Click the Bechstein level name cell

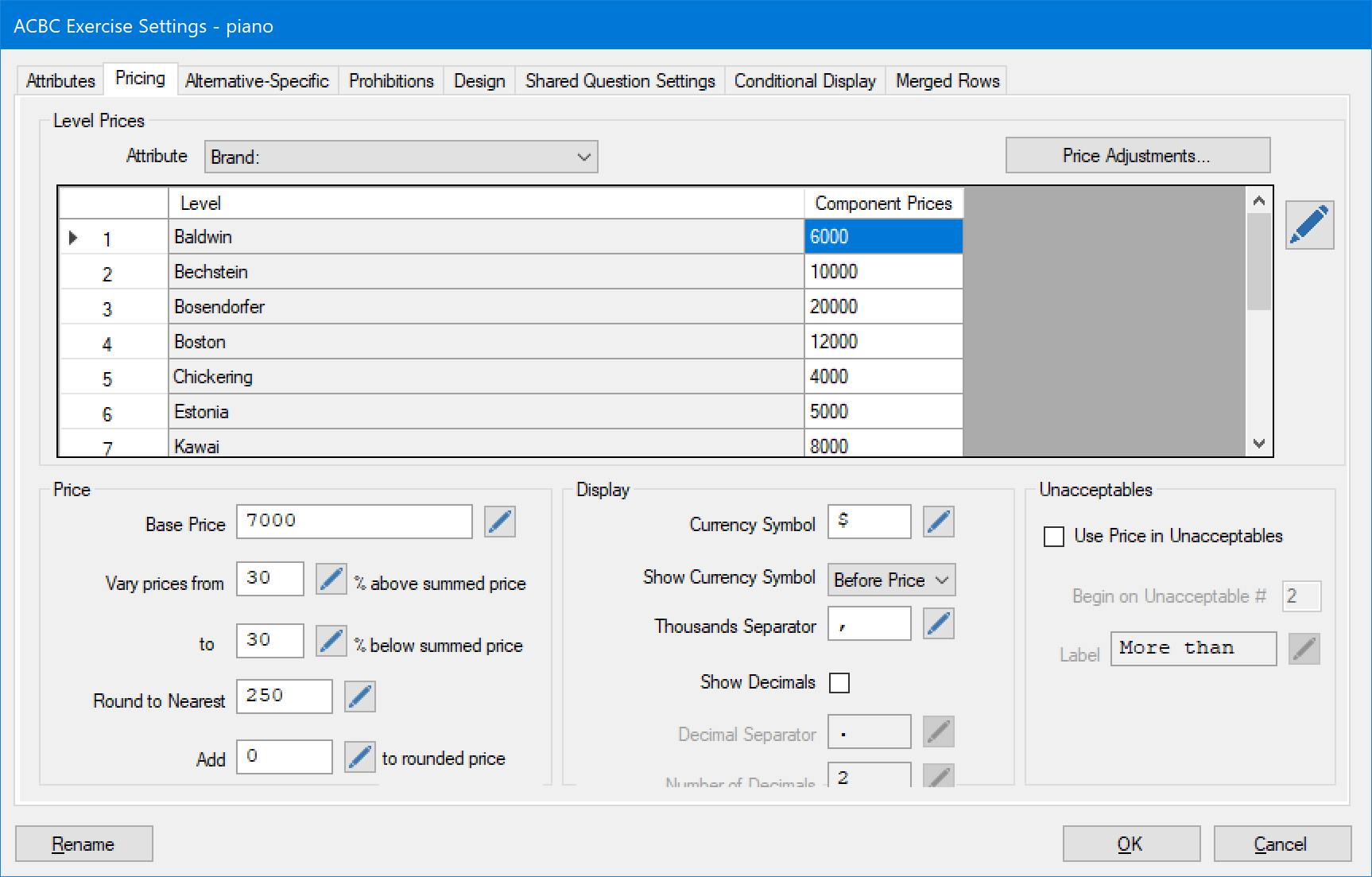[486, 272]
